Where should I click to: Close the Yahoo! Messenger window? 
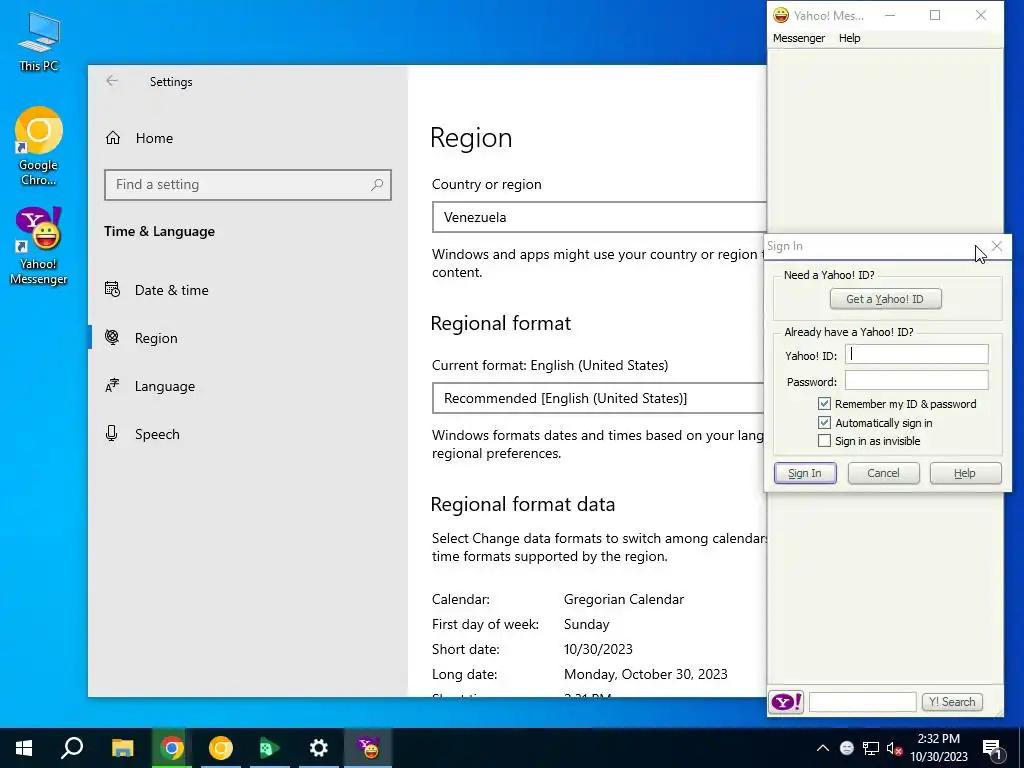pyautogui.click(x=981, y=15)
